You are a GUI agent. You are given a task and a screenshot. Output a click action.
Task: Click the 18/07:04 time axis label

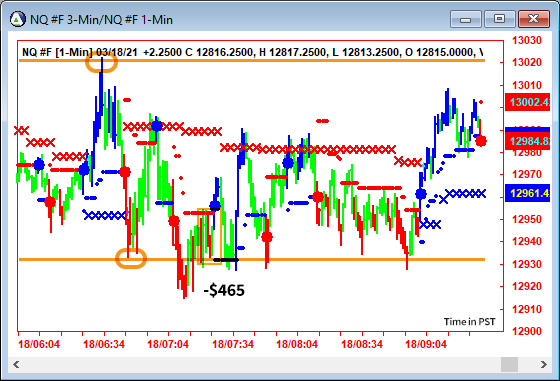pos(168,345)
